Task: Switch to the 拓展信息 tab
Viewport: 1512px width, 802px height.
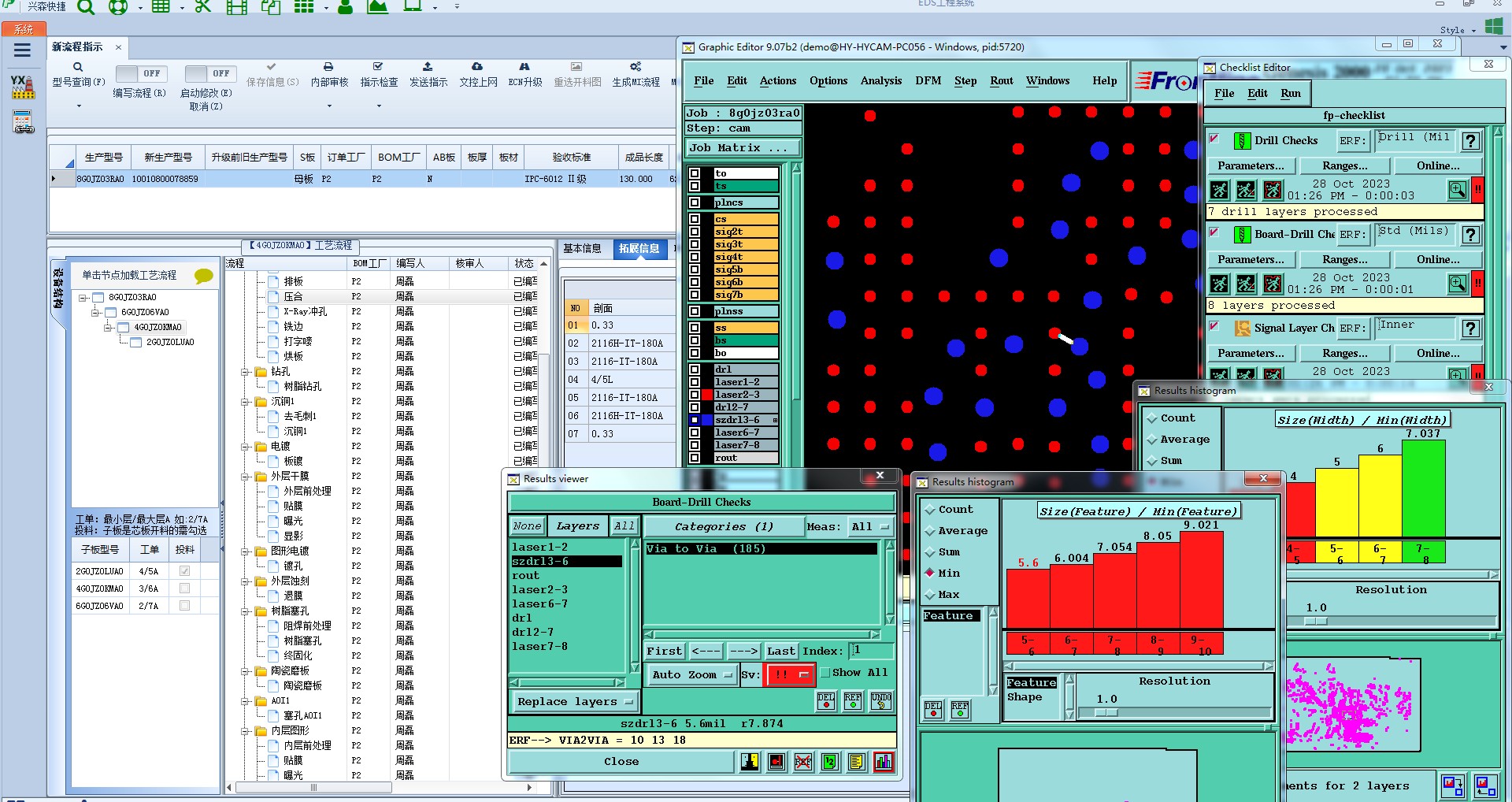Action: [x=639, y=249]
